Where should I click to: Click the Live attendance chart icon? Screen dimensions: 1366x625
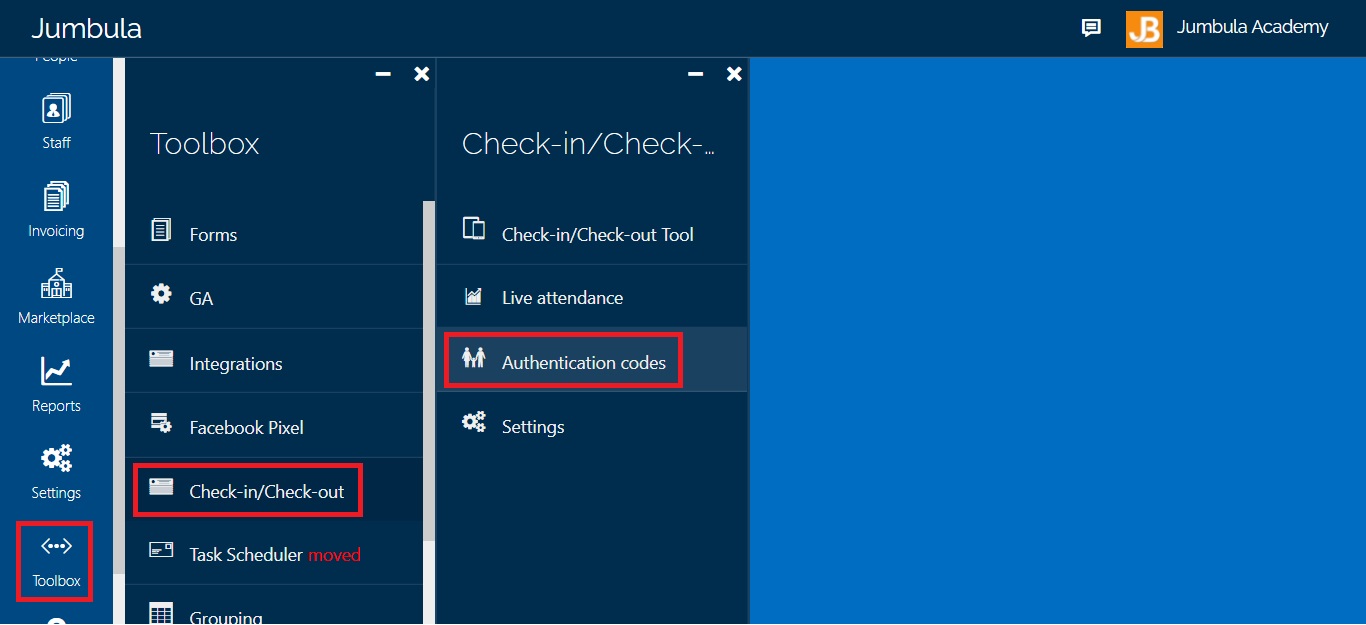474,296
